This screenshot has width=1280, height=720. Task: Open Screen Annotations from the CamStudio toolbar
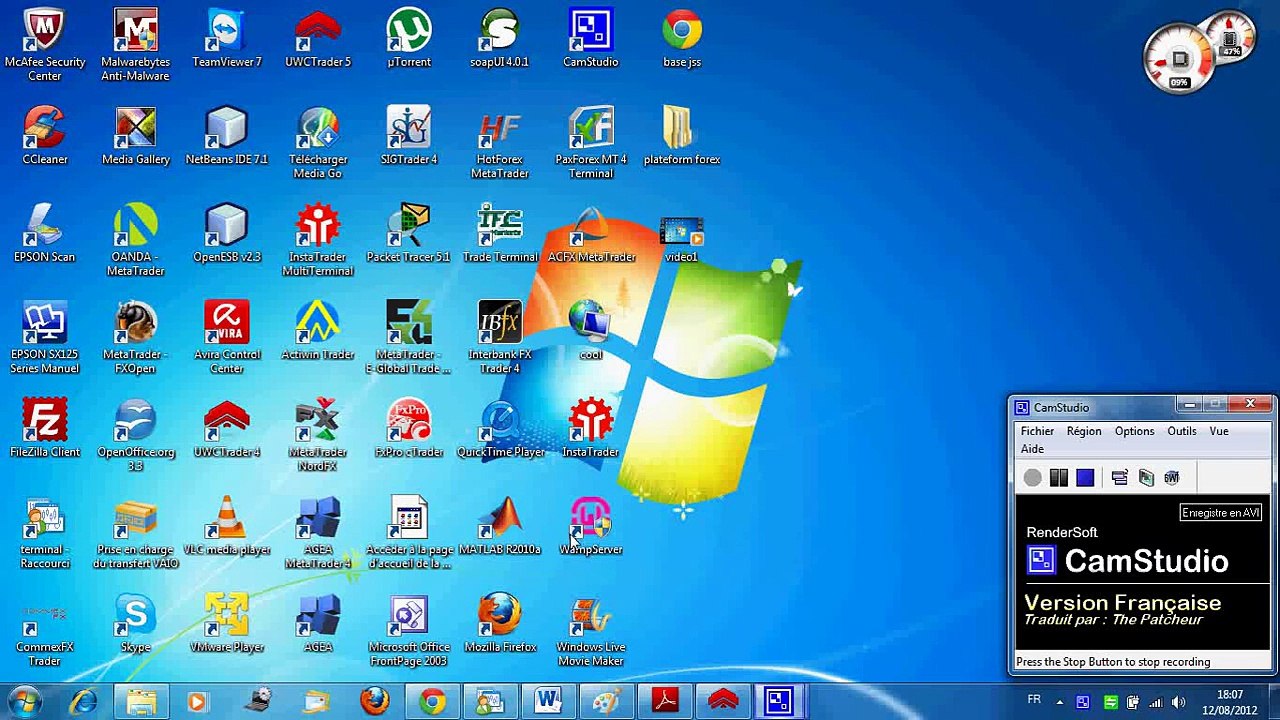[x=1146, y=478]
